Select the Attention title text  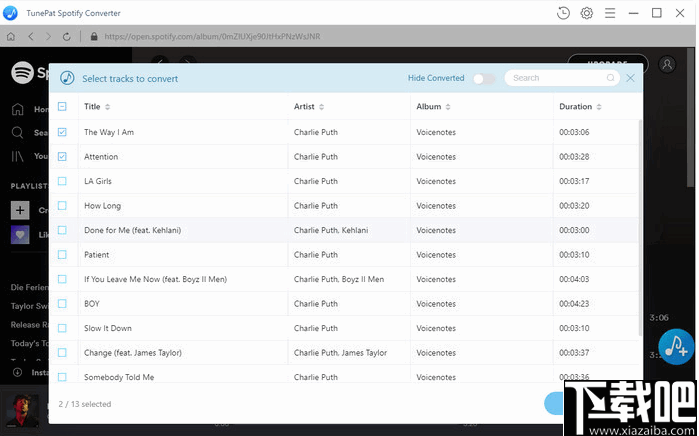coord(101,156)
